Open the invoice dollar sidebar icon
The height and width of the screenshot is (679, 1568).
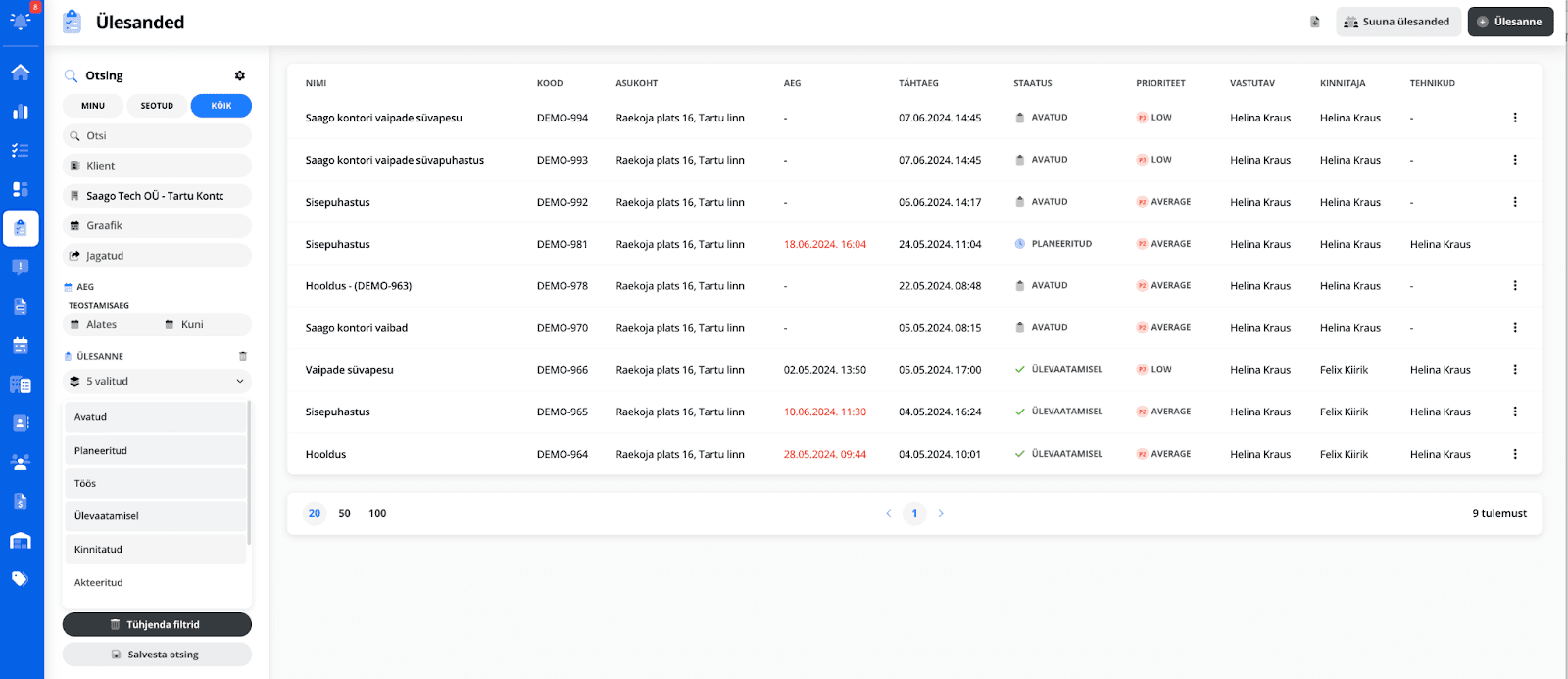[21, 501]
